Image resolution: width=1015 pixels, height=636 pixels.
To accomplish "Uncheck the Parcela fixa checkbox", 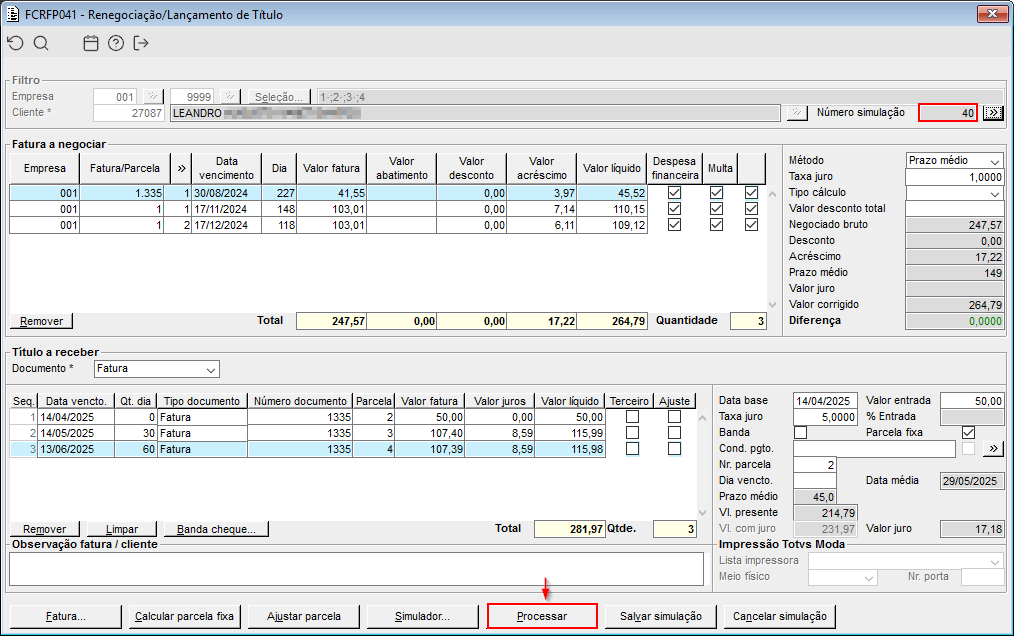I will point(967,432).
